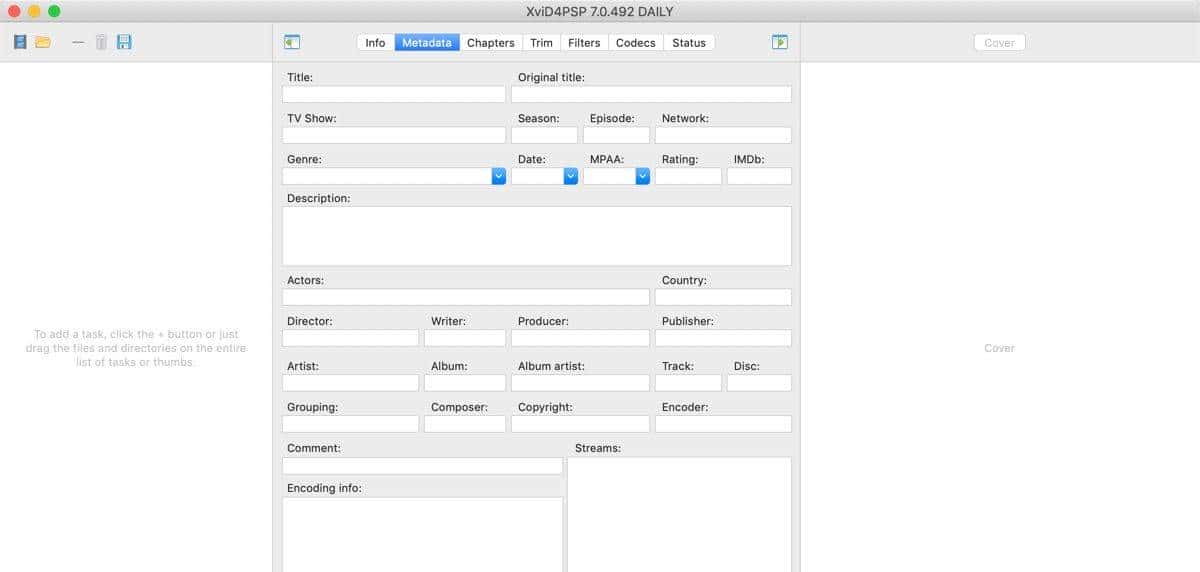1200x572 pixels.
Task: Click the Season input field
Action: (x=544, y=135)
